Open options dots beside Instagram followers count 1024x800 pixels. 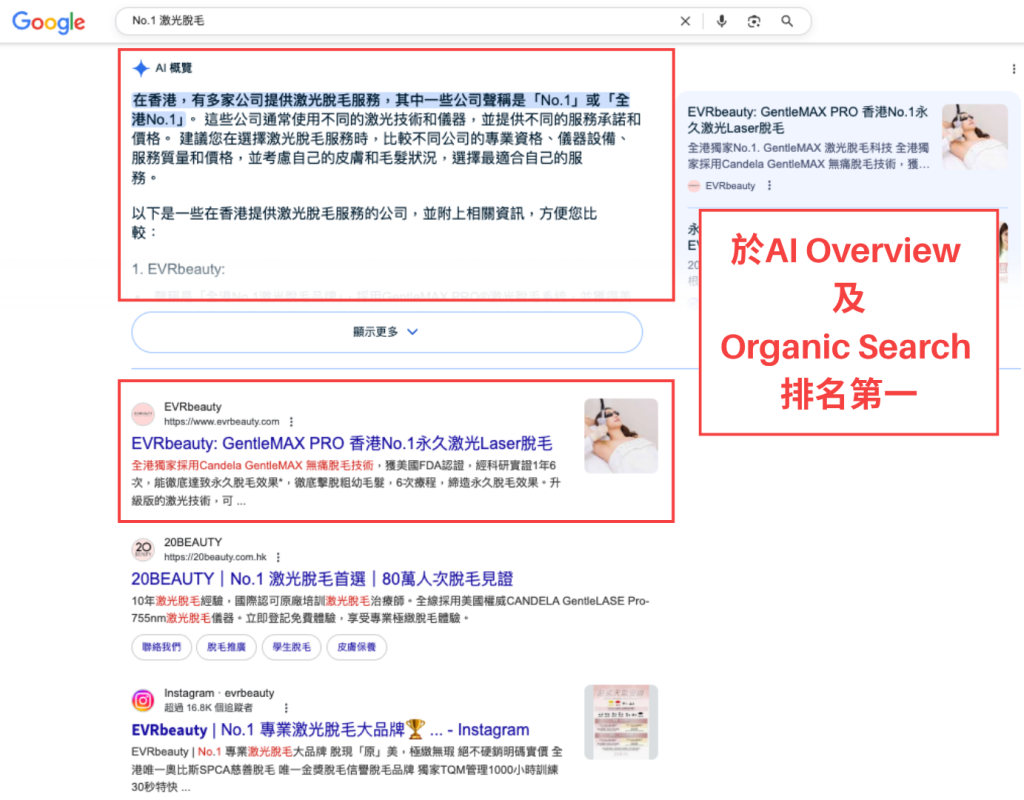click(286, 708)
